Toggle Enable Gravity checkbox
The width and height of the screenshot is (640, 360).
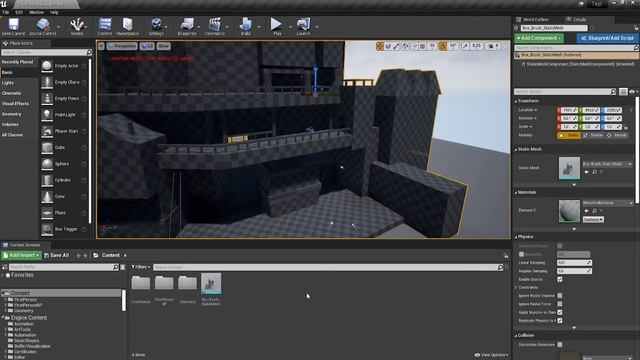pos(560,280)
